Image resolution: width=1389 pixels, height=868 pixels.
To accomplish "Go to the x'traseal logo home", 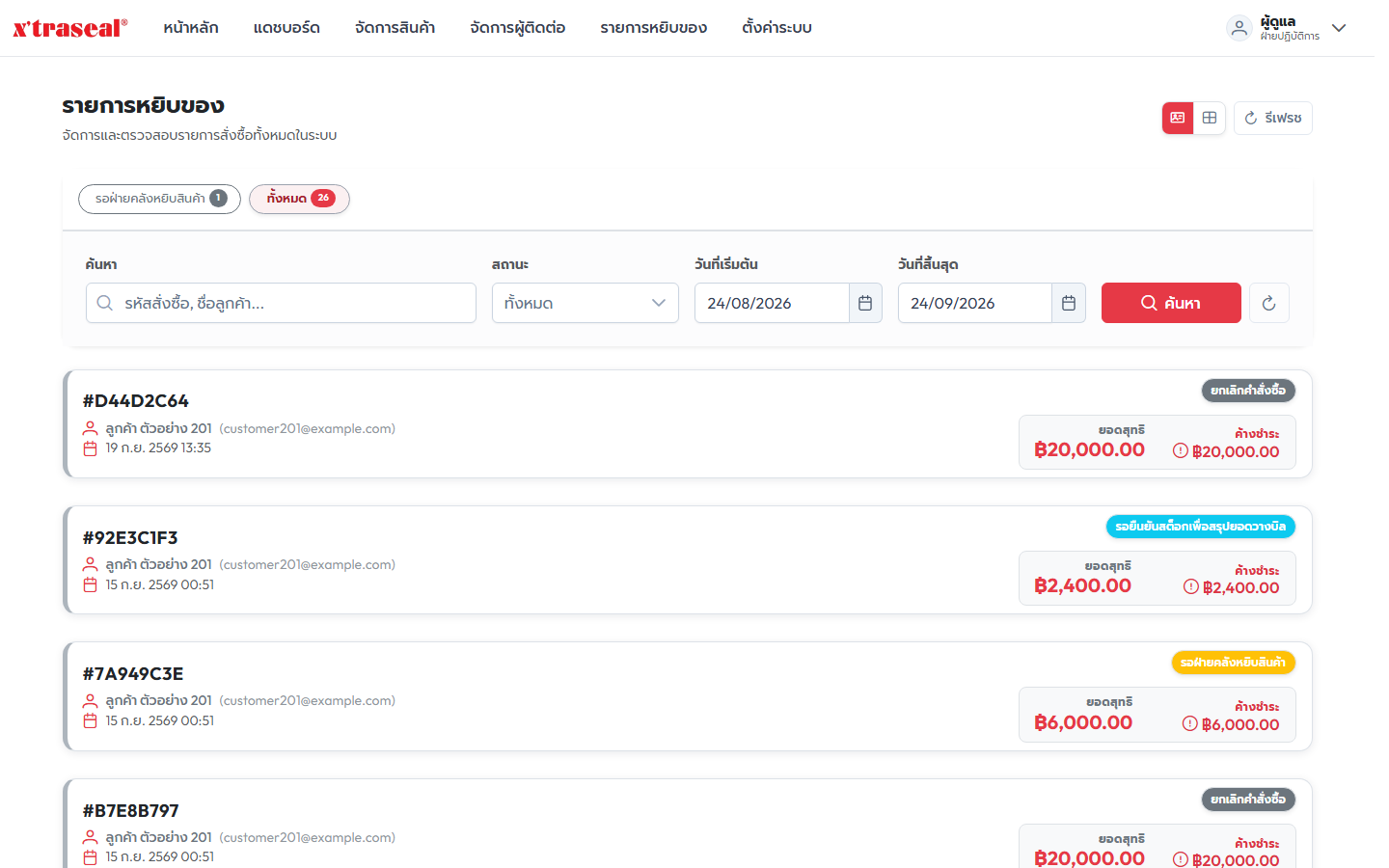I will (x=70, y=28).
